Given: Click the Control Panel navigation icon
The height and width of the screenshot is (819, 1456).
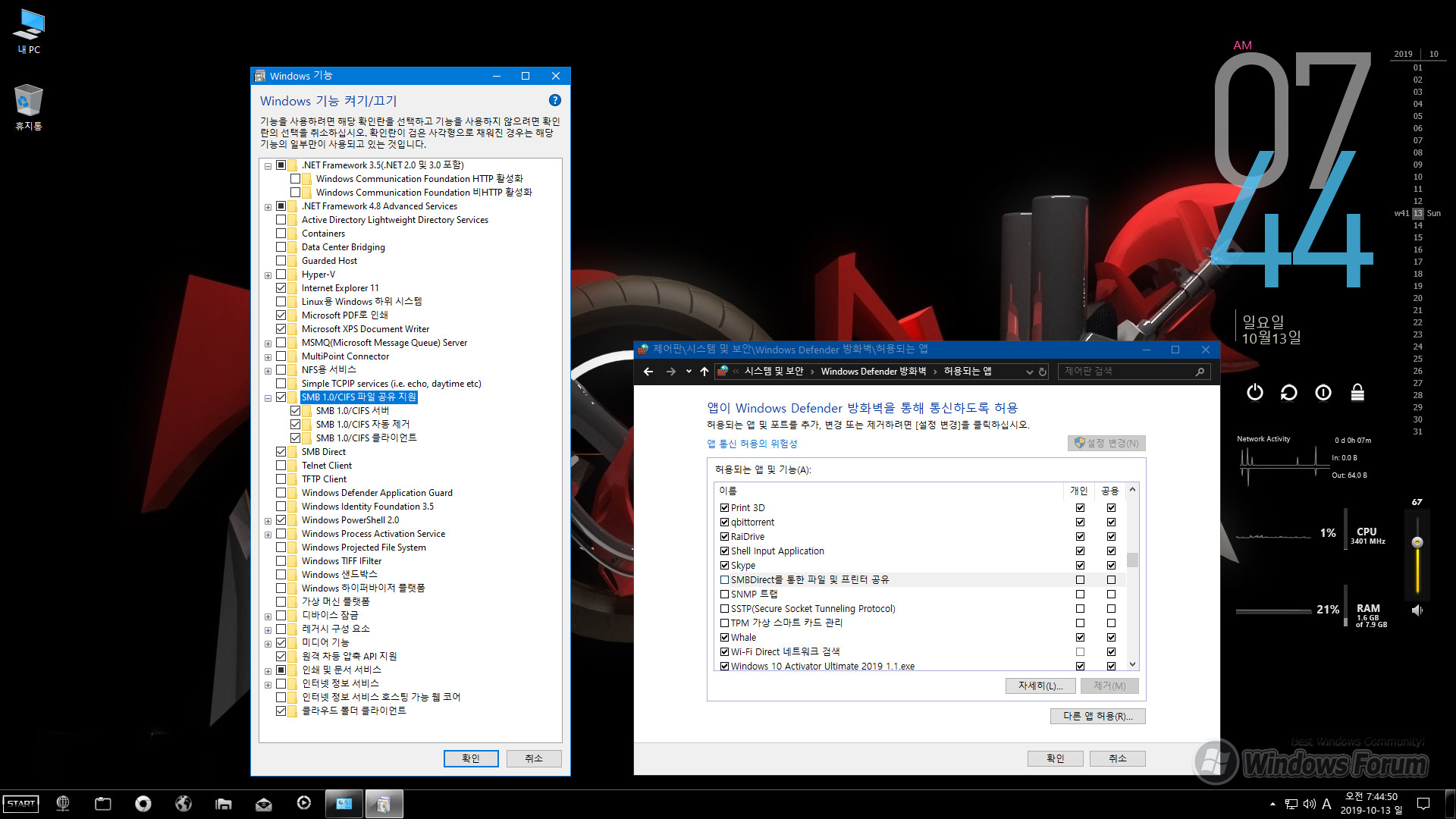Looking at the screenshot, I should (722, 371).
